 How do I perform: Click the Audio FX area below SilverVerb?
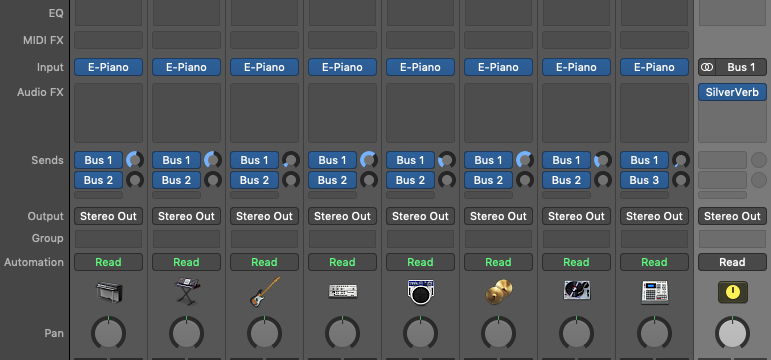[x=732, y=122]
